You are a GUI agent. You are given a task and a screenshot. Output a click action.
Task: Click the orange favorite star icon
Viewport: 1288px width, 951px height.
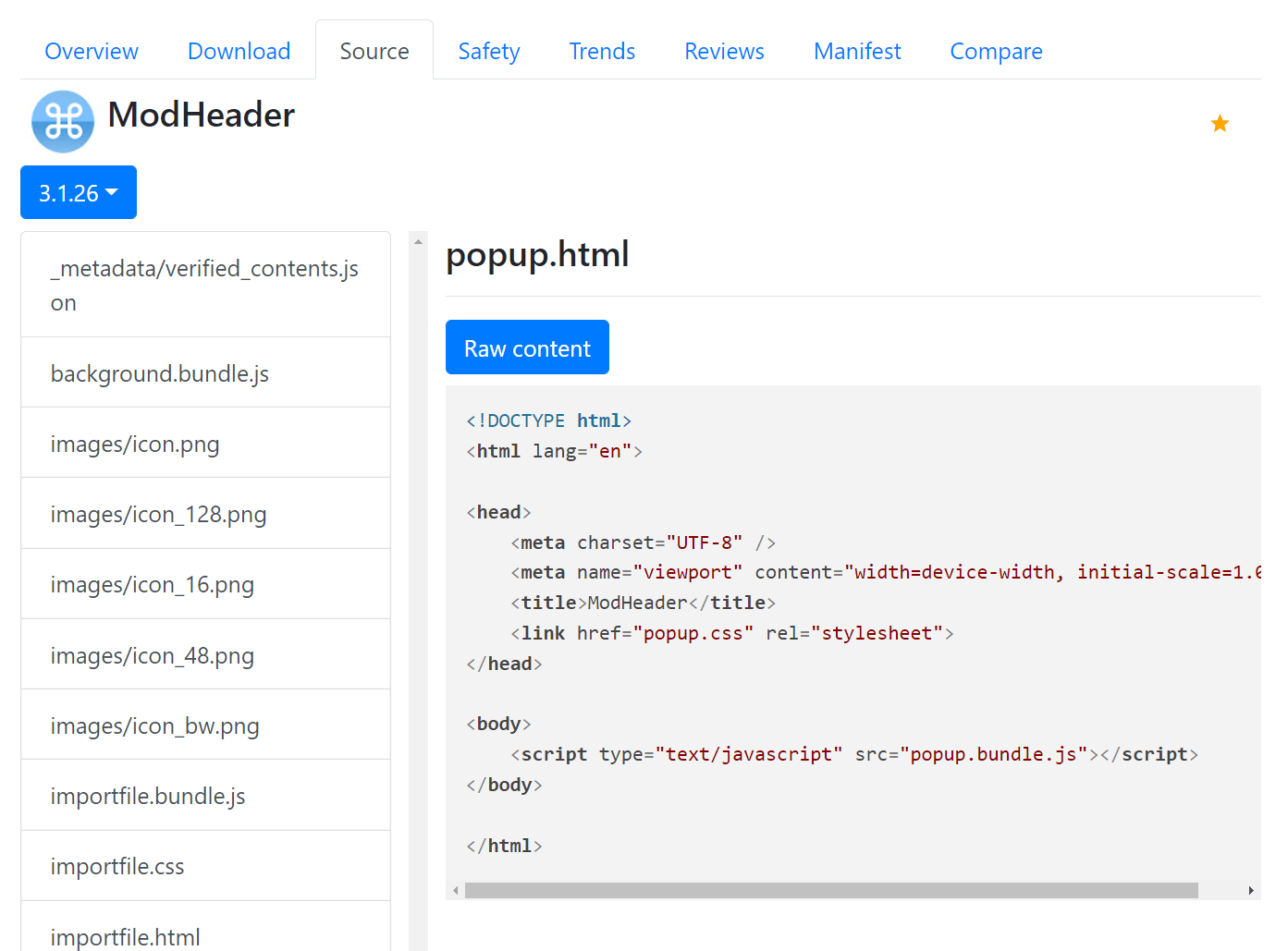(1220, 124)
